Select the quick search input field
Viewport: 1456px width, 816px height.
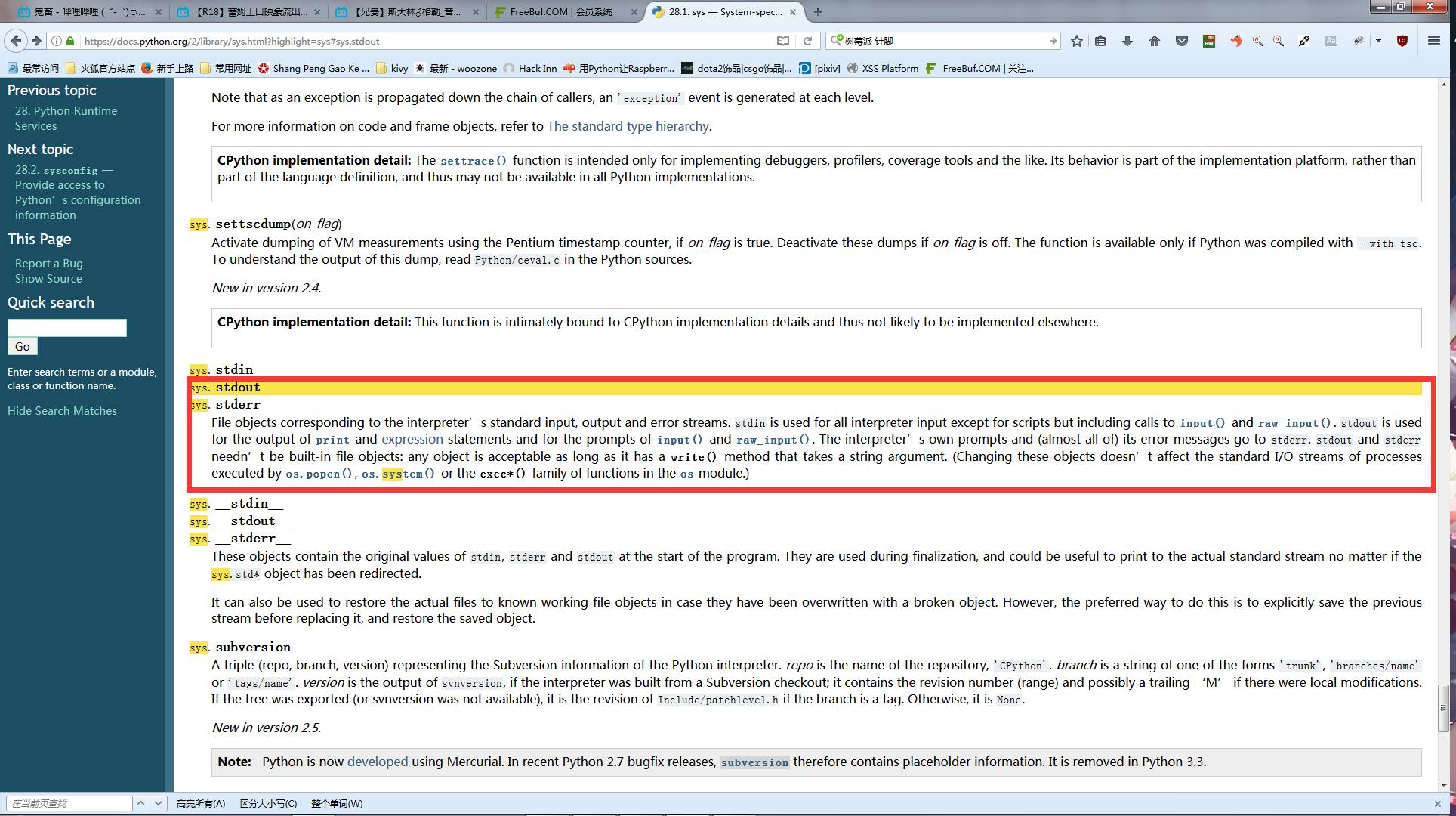pos(66,327)
